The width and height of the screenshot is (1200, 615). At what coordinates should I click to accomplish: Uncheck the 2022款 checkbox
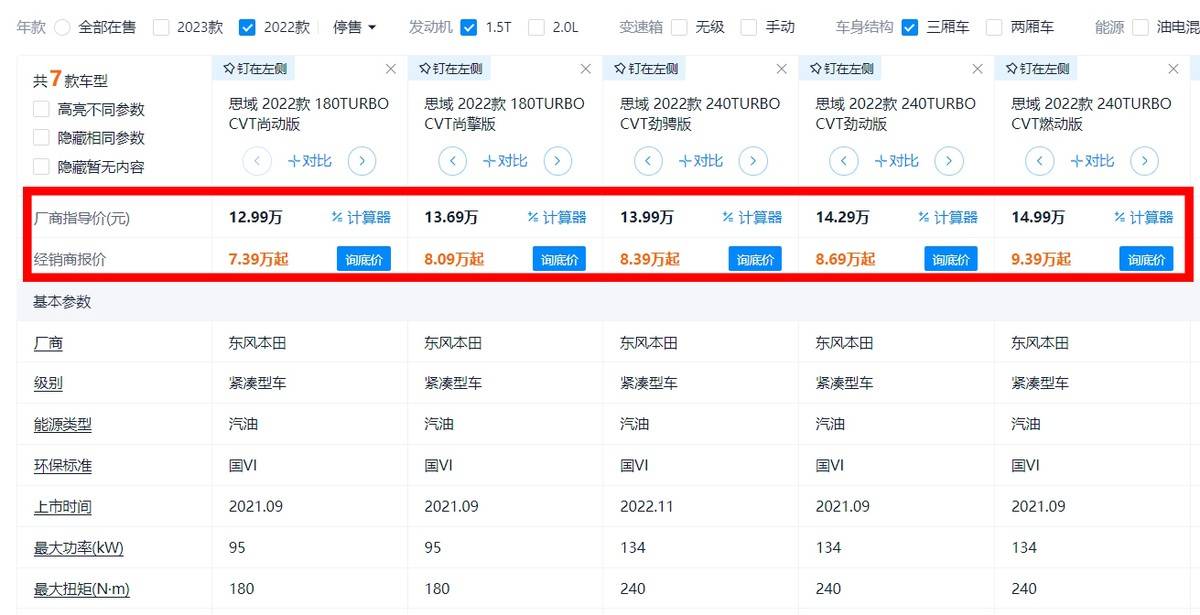point(248,28)
